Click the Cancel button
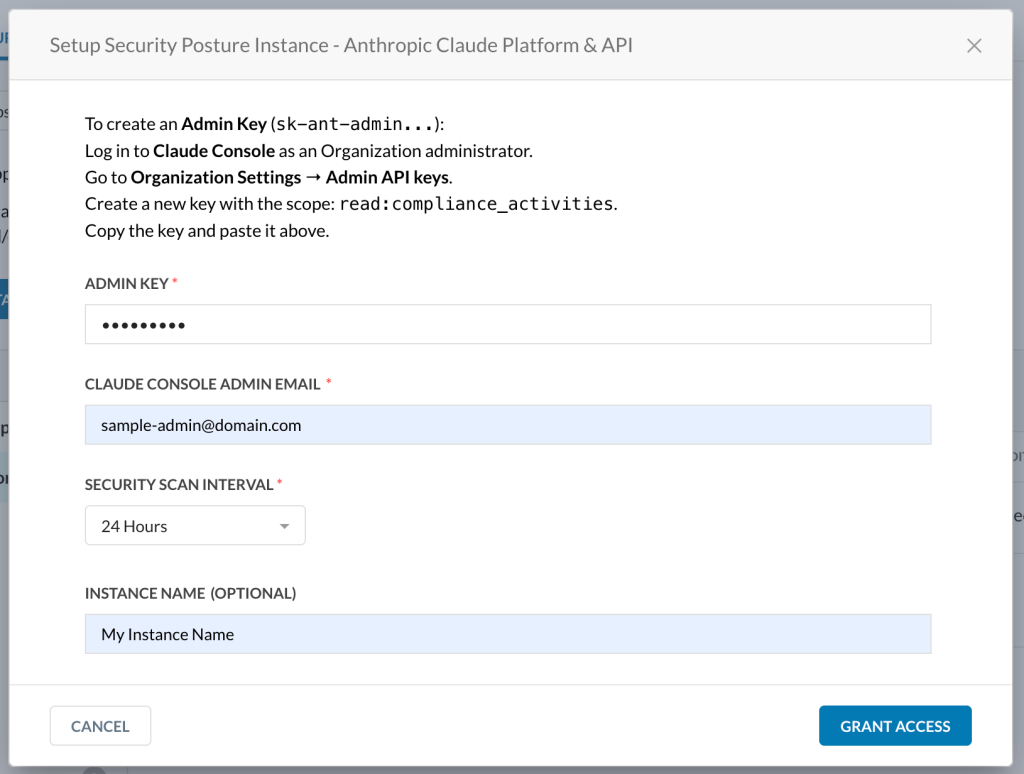Image resolution: width=1024 pixels, height=774 pixels. tap(100, 726)
